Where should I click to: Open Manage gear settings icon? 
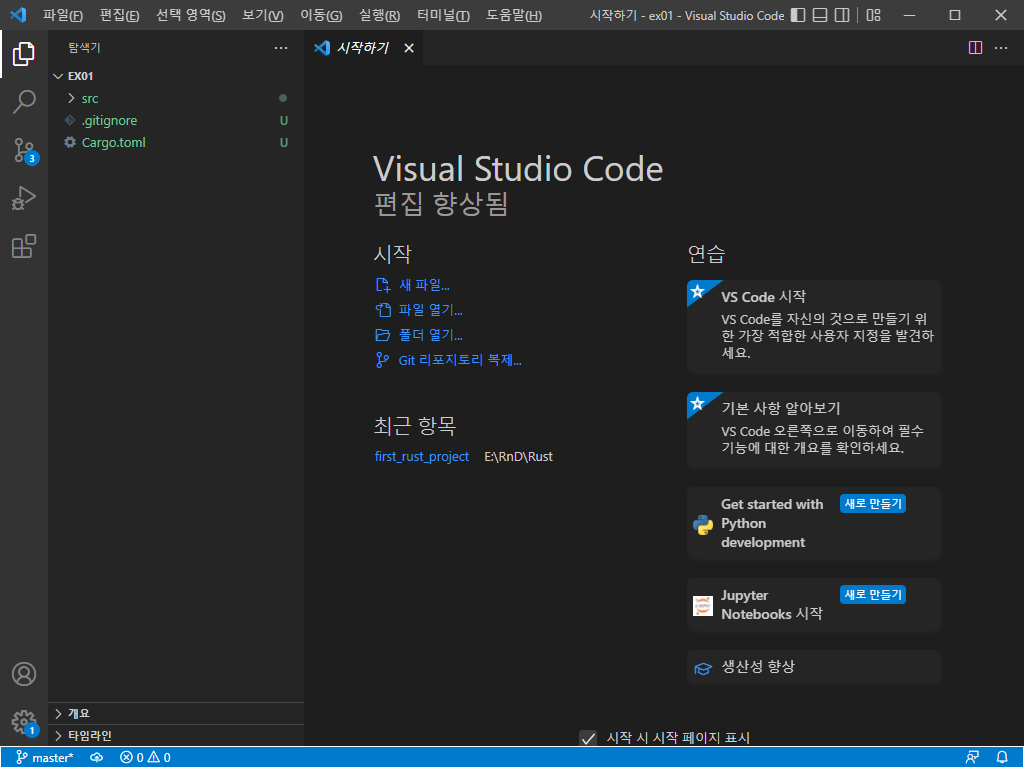pos(25,723)
